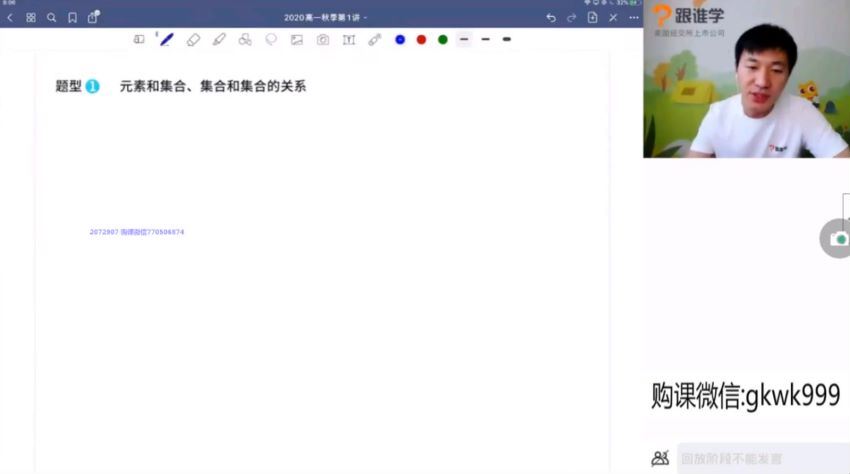Select the Text box tool
This screenshot has width=850, height=474.
coord(349,40)
